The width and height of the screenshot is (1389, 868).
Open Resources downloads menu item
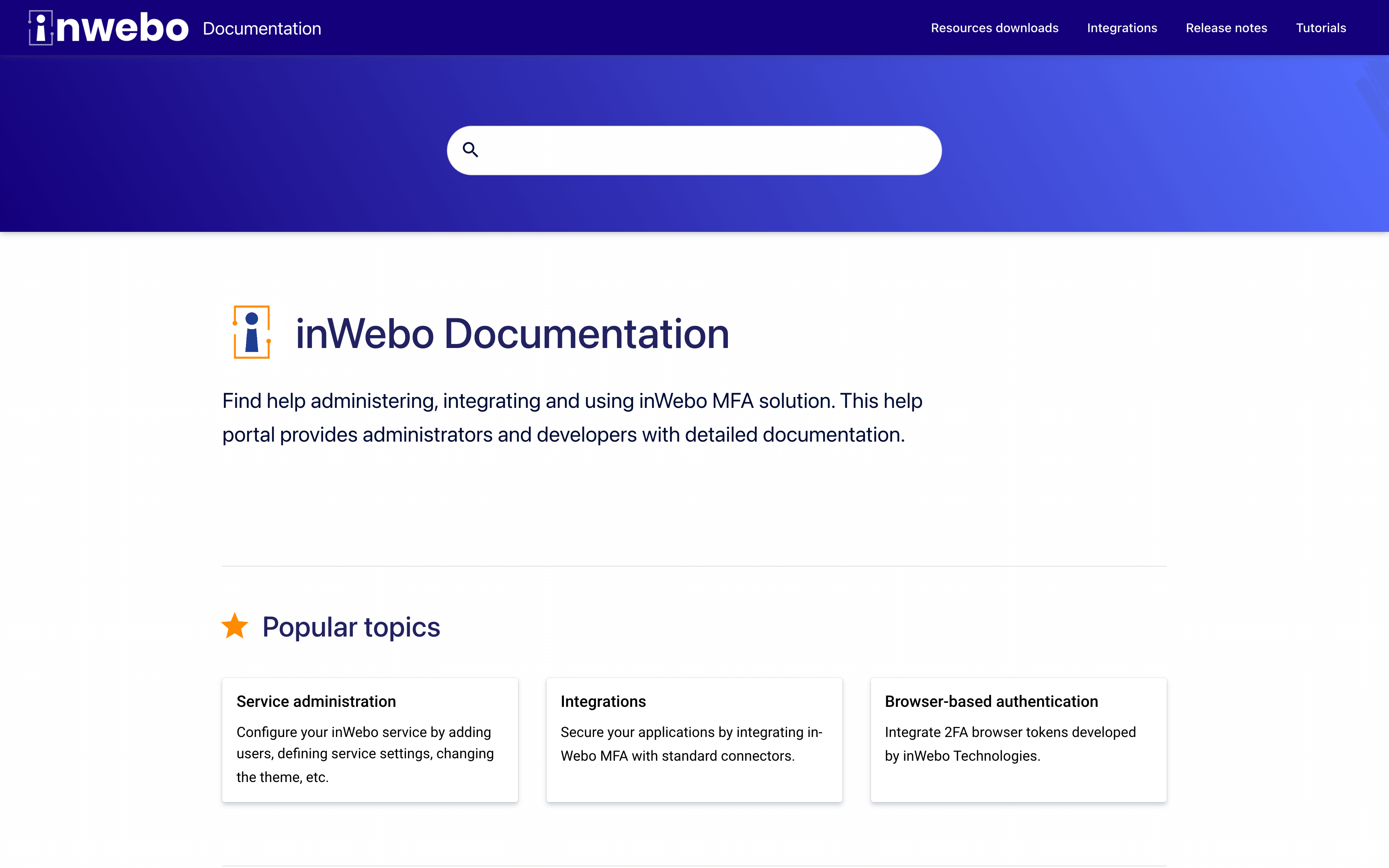click(994, 28)
